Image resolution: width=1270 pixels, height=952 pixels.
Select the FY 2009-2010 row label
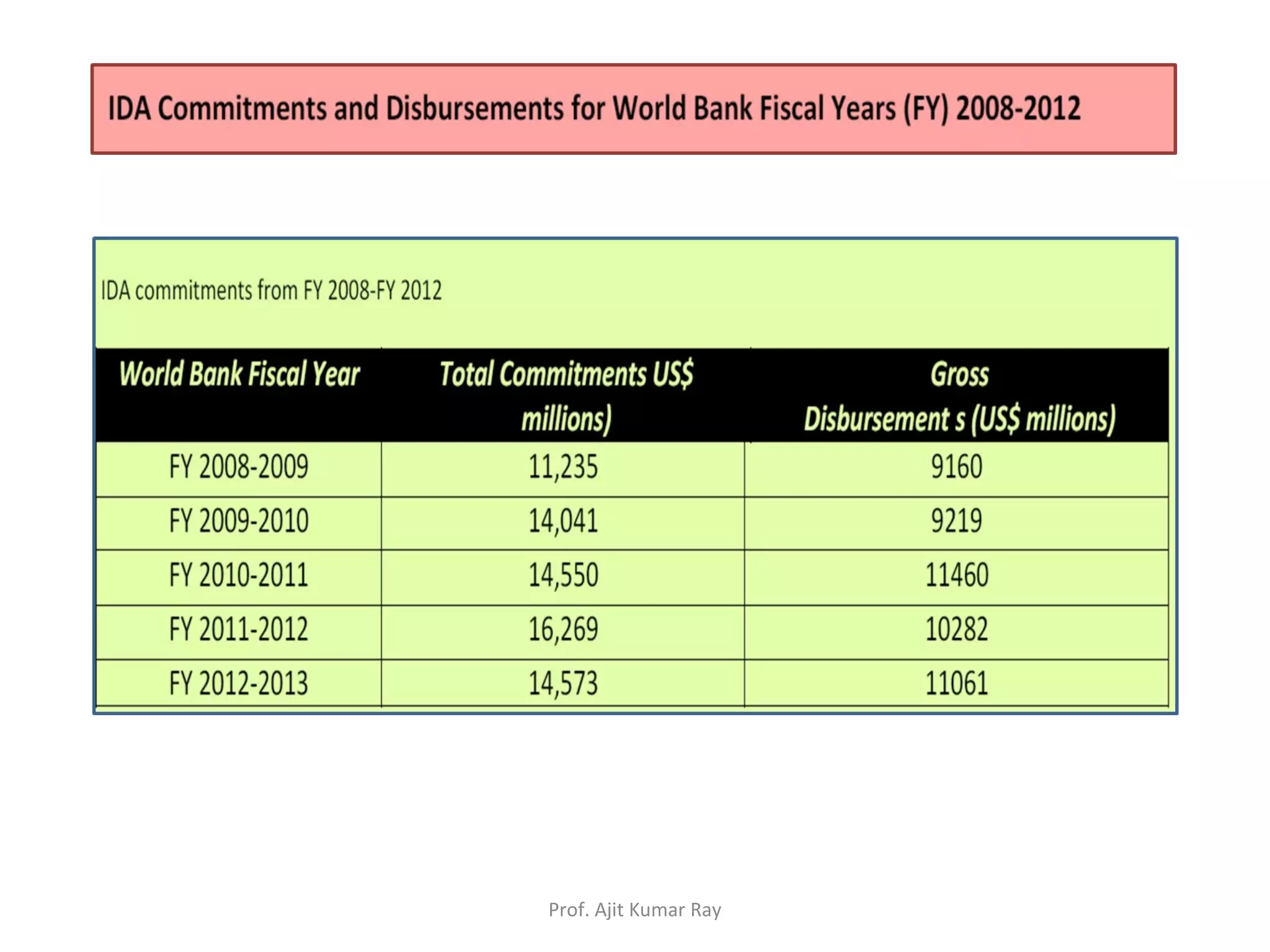[x=239, y=521]
